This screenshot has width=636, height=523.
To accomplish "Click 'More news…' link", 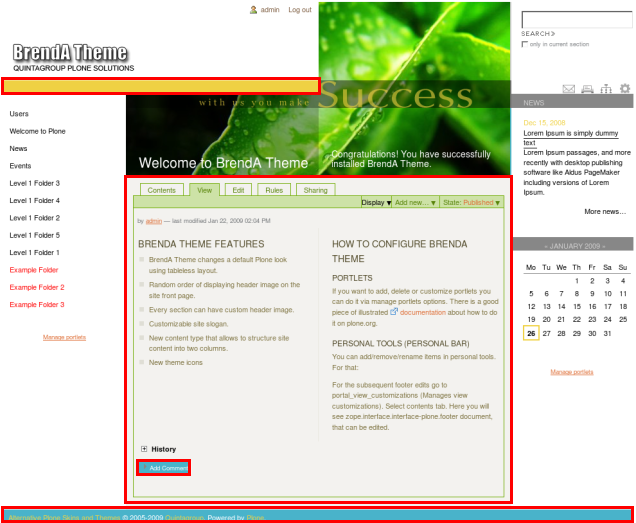I will 605,211.
